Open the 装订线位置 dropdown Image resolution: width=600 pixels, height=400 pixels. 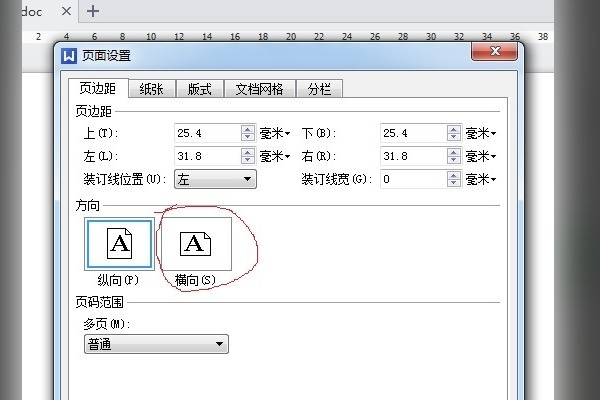tap(215, 179)
